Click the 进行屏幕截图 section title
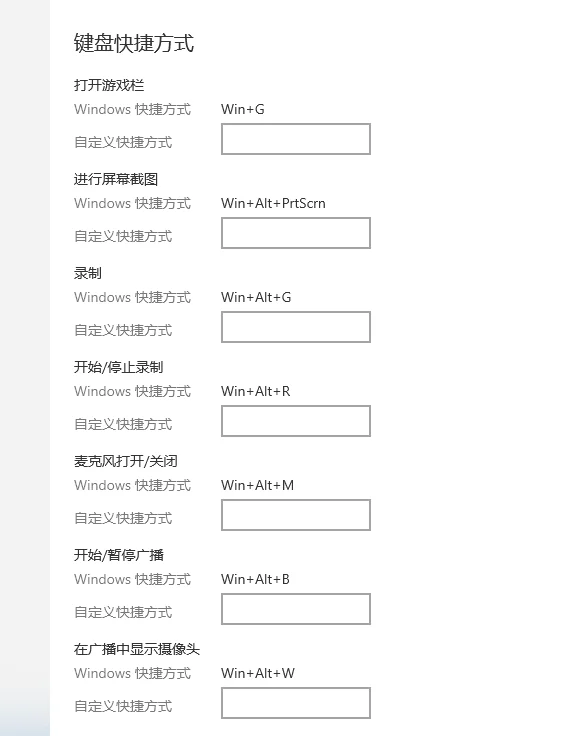Screen dimensions: 576x736 point(116,179)
